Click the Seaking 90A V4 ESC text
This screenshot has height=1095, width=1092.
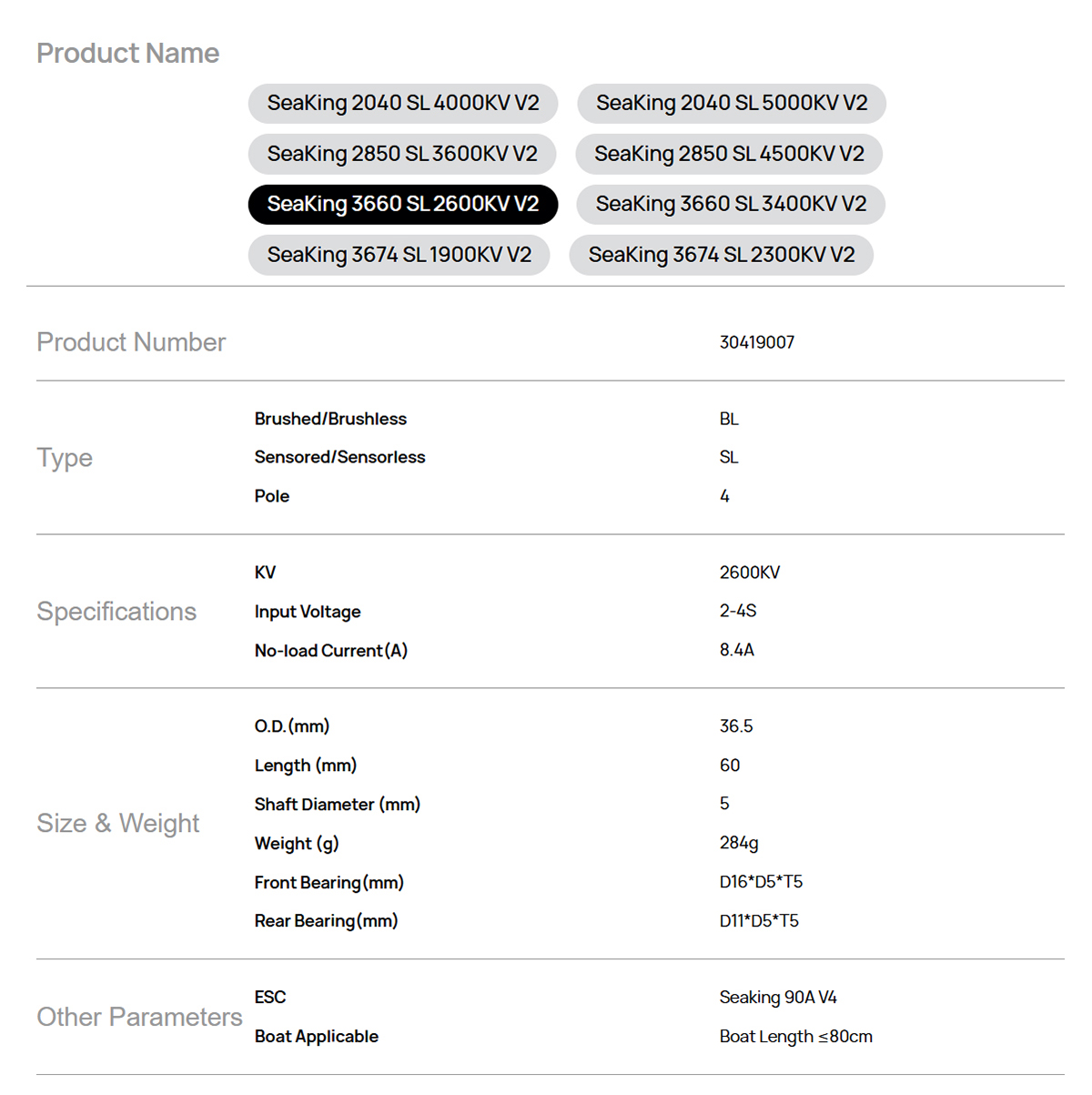coord(777,998)
